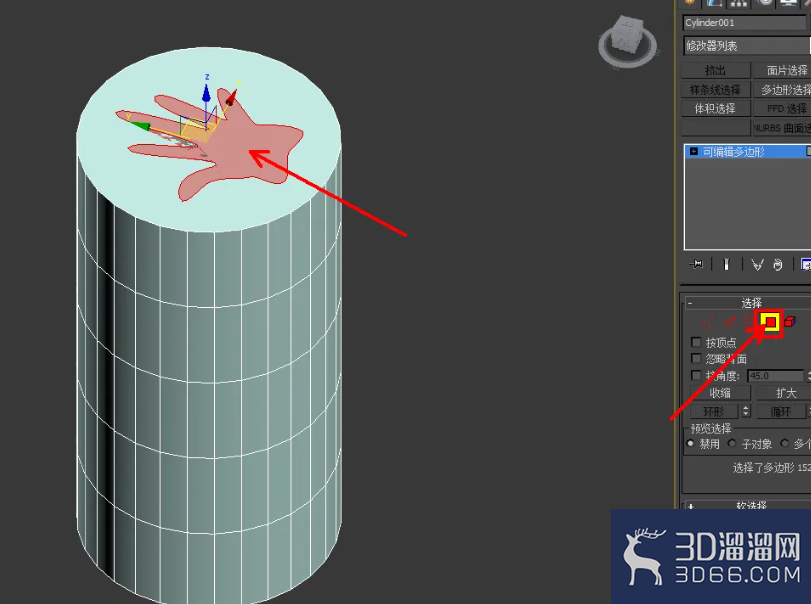Enable the 忽略背面 checkbox

(696, 358)
